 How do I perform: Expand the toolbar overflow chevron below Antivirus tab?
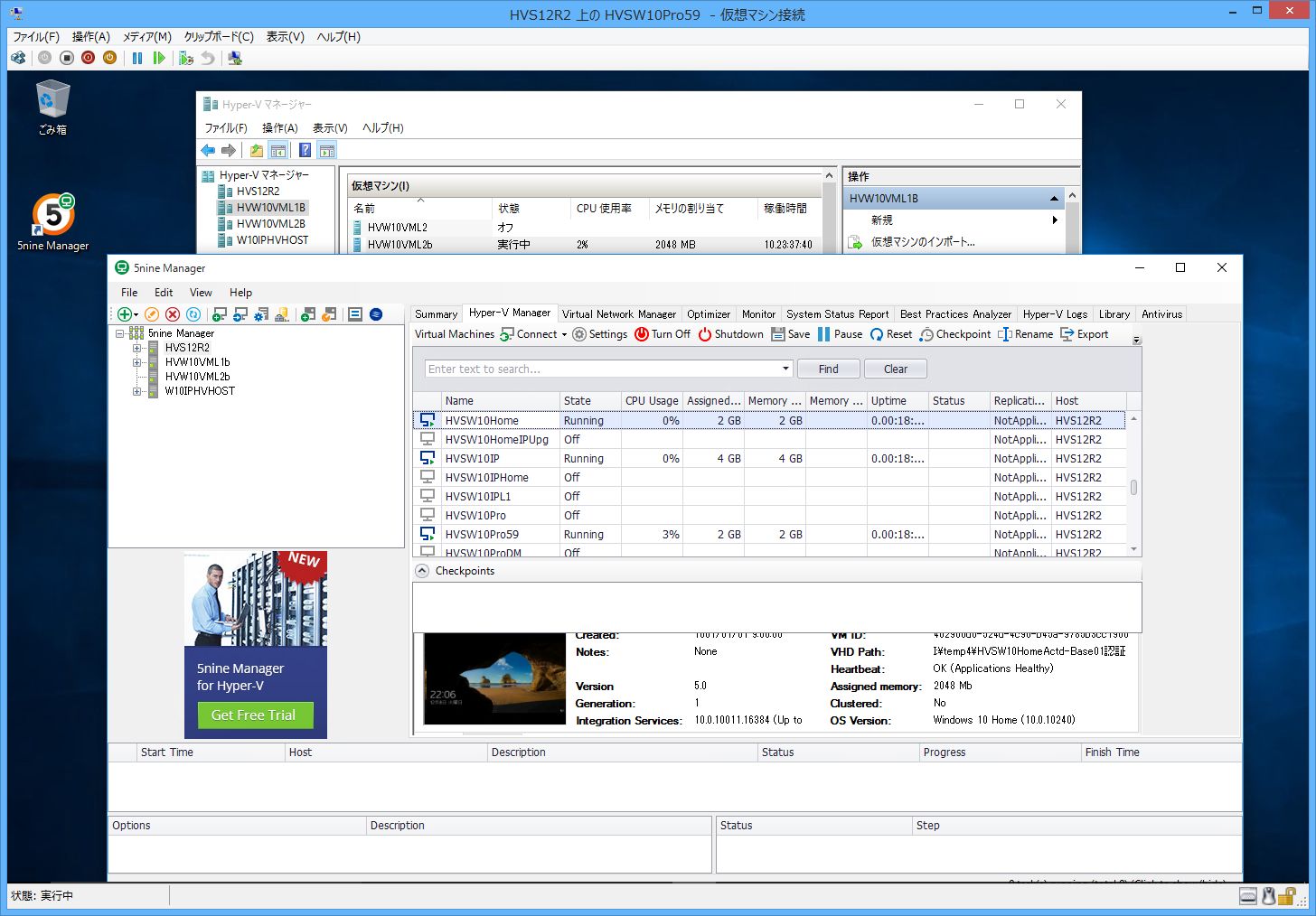tap(1136, 341)
